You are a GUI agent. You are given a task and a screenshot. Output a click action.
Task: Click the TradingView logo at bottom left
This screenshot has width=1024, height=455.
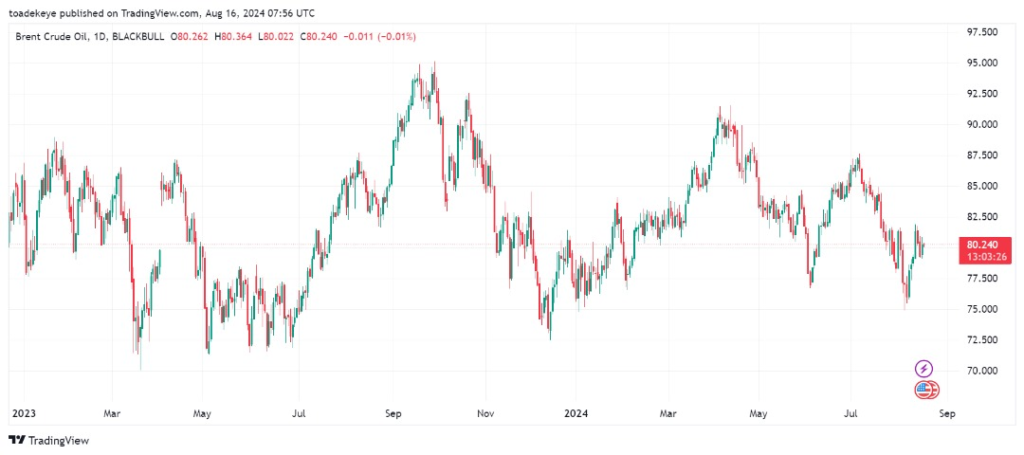click(x=46, y=440)
